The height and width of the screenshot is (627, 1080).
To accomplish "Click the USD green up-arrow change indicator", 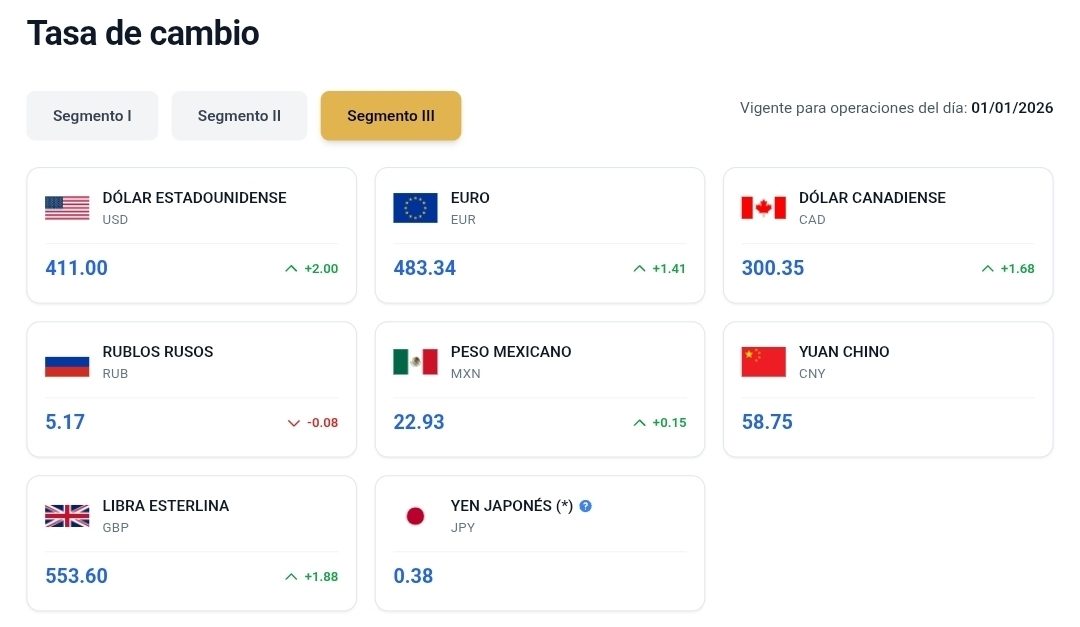I will 292,269.
